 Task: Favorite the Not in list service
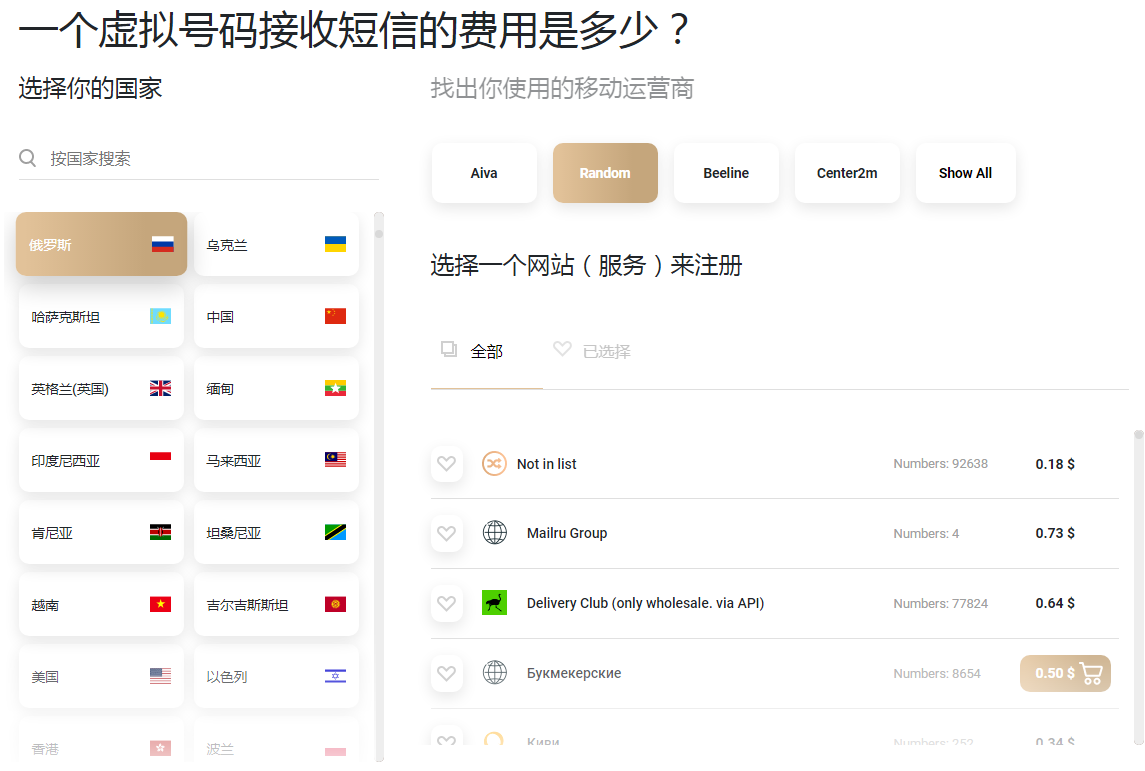(x=447, y=464)
